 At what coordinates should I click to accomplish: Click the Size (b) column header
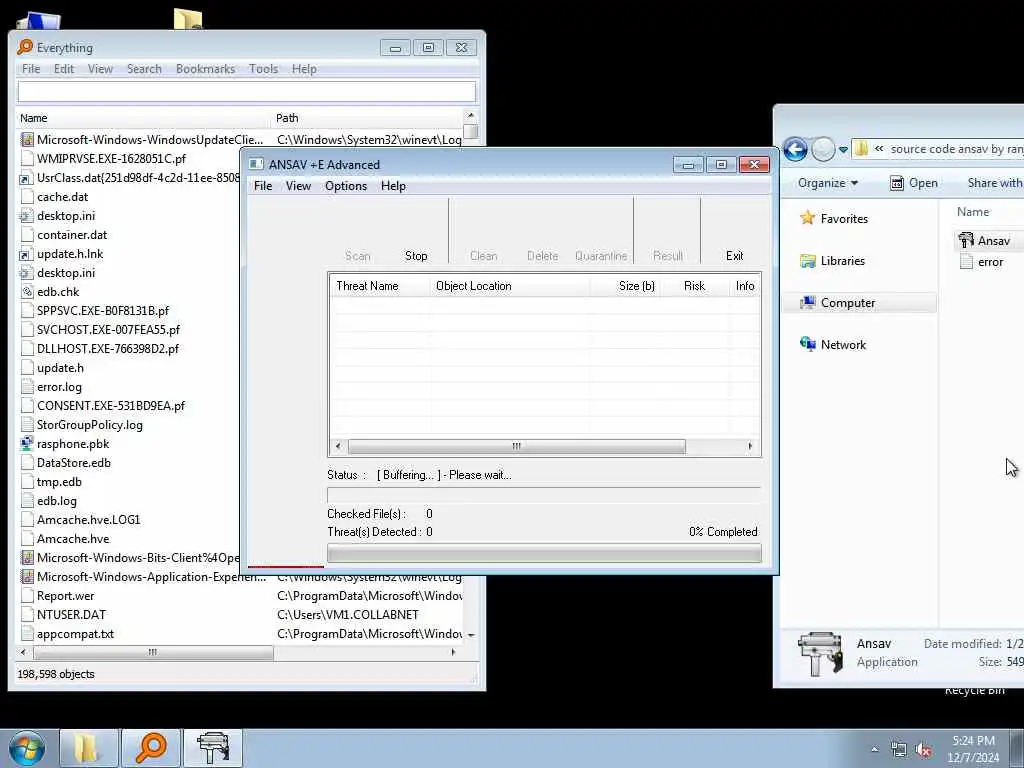(625, 285)
